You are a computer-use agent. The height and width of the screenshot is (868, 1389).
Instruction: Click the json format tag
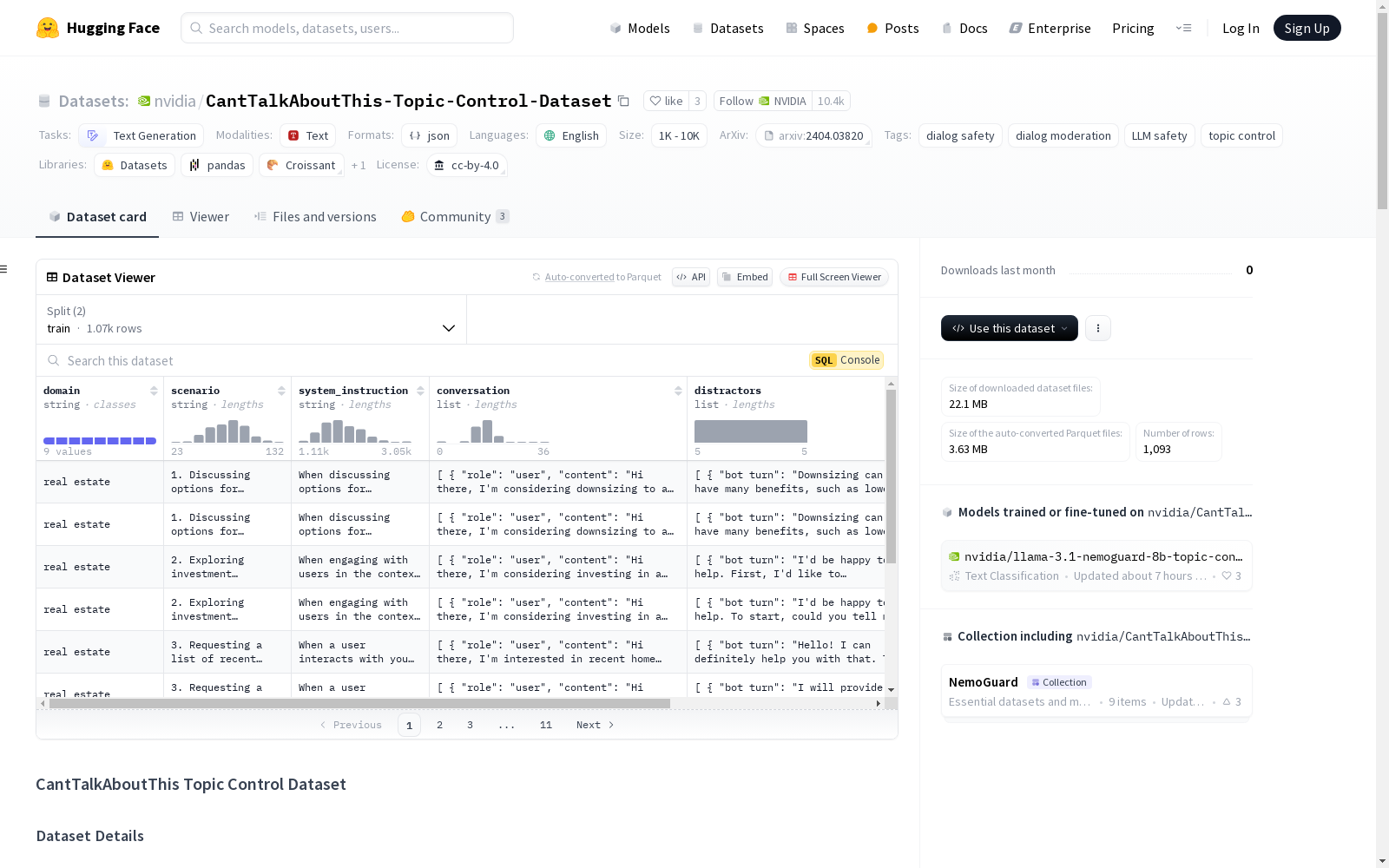(x=429, y=135)
